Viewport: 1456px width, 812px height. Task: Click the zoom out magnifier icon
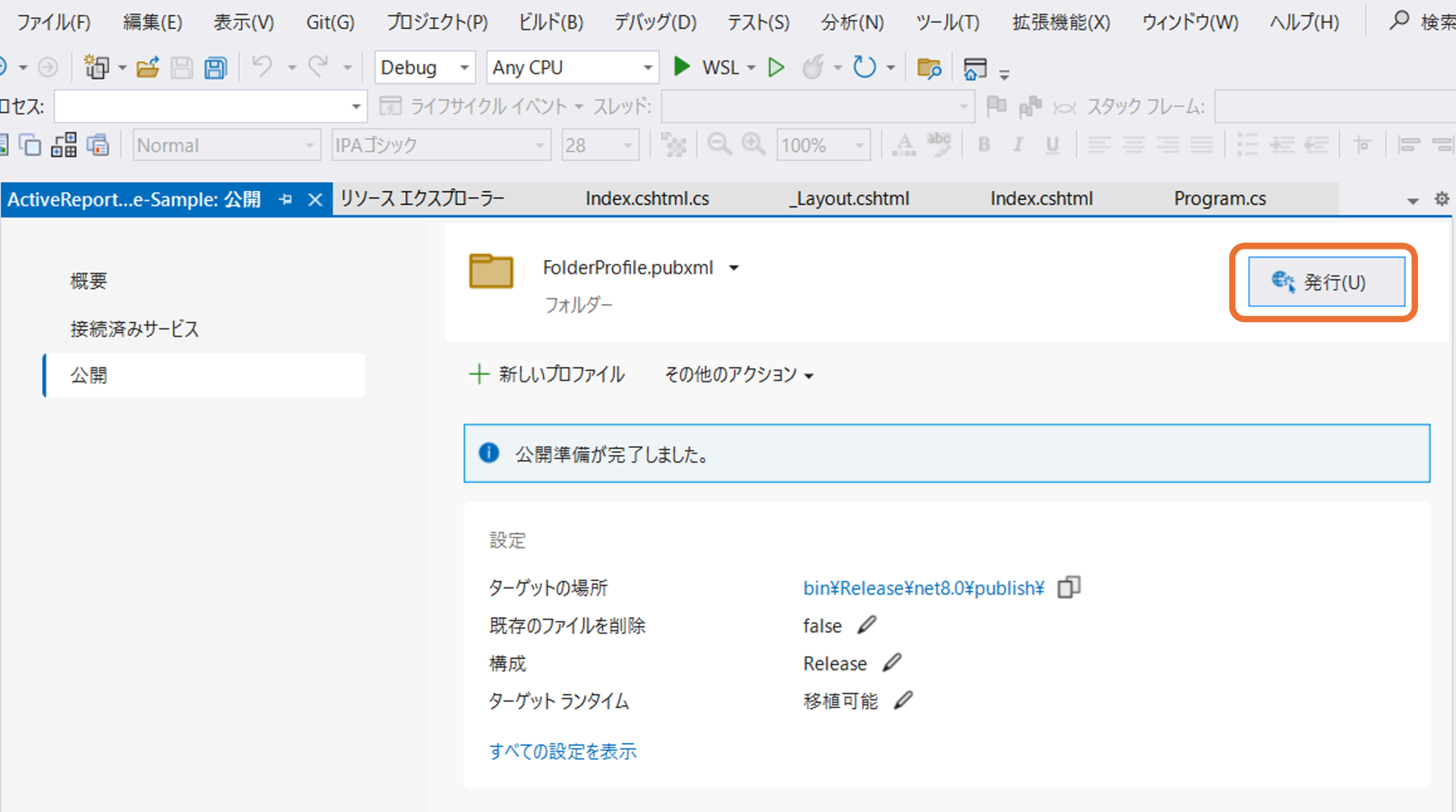tap(719, 144)
